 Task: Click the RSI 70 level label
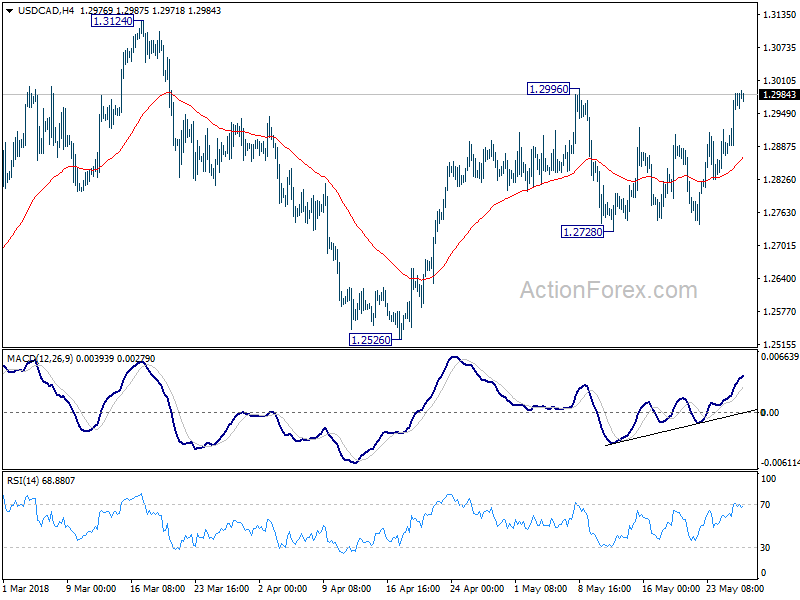point(765,505)
